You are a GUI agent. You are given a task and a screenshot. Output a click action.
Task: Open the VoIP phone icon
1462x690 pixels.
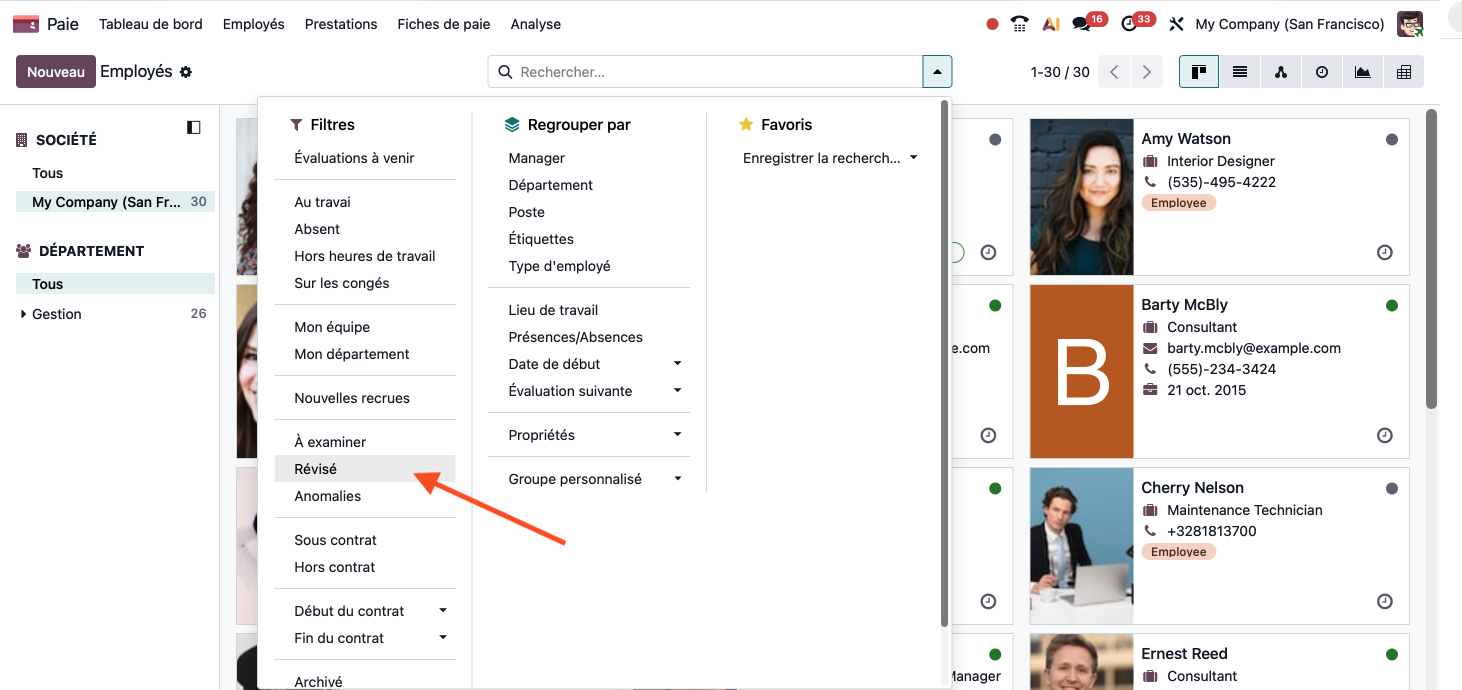(1020, 24)
